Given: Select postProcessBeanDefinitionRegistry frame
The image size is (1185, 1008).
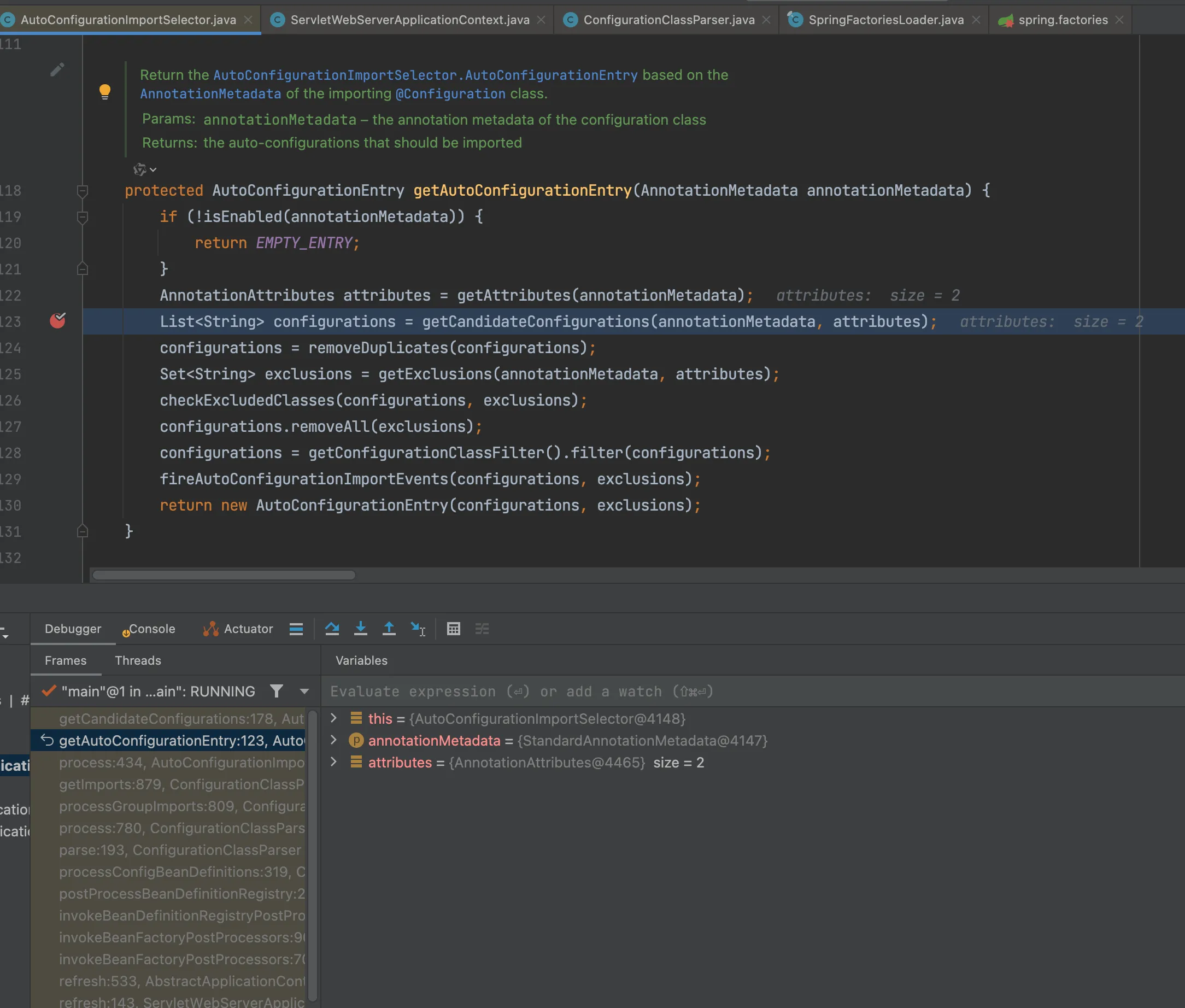Looking at the screenshot, I should coord(169,894).
